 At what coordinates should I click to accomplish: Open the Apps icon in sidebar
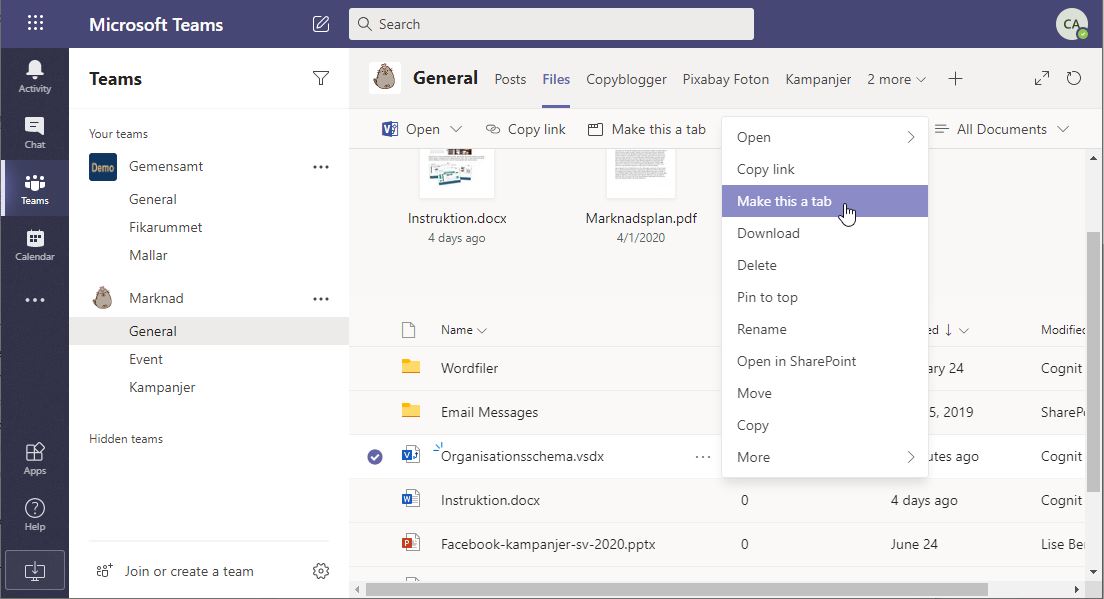(x=34, y=458)
